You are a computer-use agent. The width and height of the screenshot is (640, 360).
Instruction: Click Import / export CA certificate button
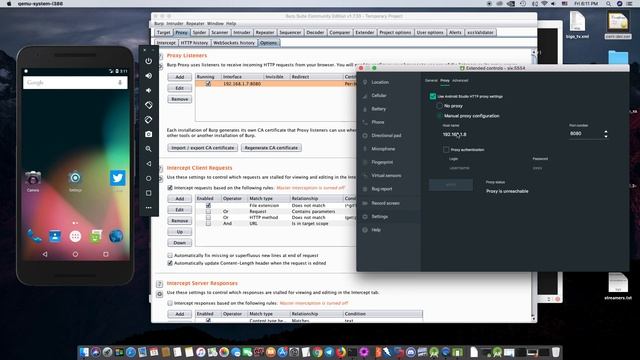coord(203,148)
